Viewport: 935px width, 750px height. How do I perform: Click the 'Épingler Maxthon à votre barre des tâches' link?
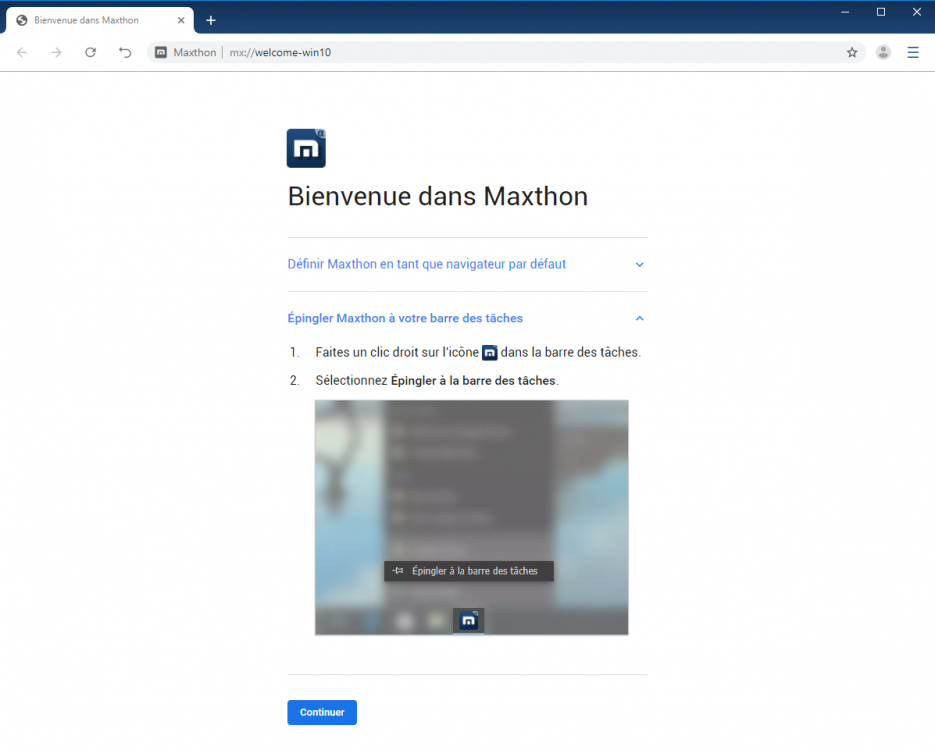(x=404, y=317)
